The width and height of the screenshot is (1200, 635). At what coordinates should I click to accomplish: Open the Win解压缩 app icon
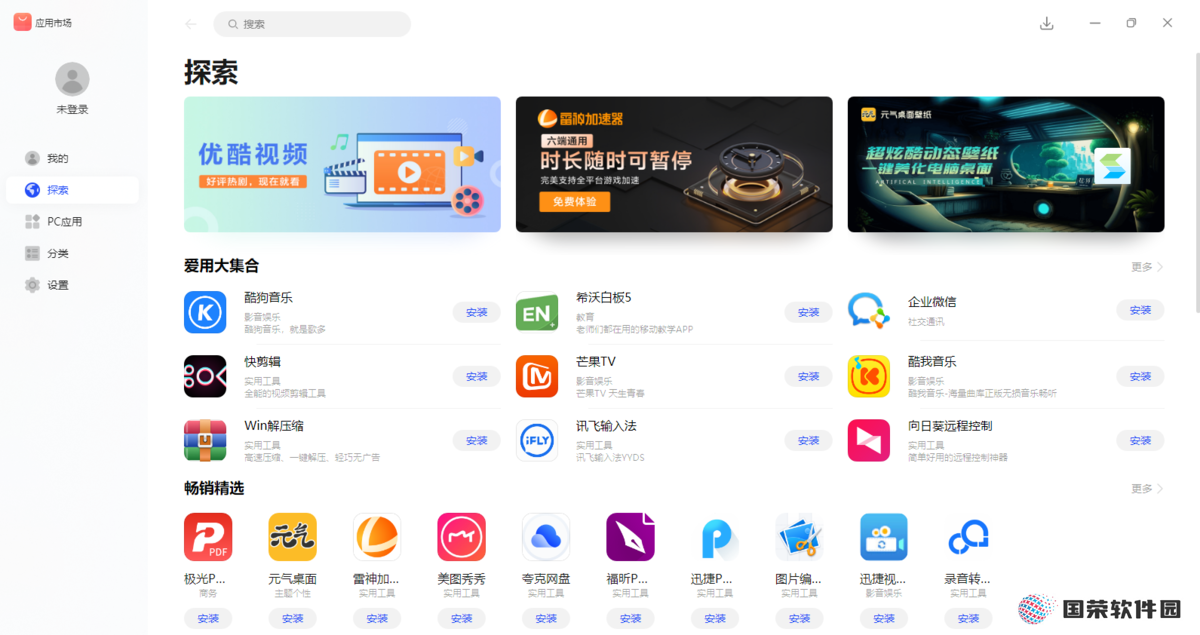pos(205,440)
